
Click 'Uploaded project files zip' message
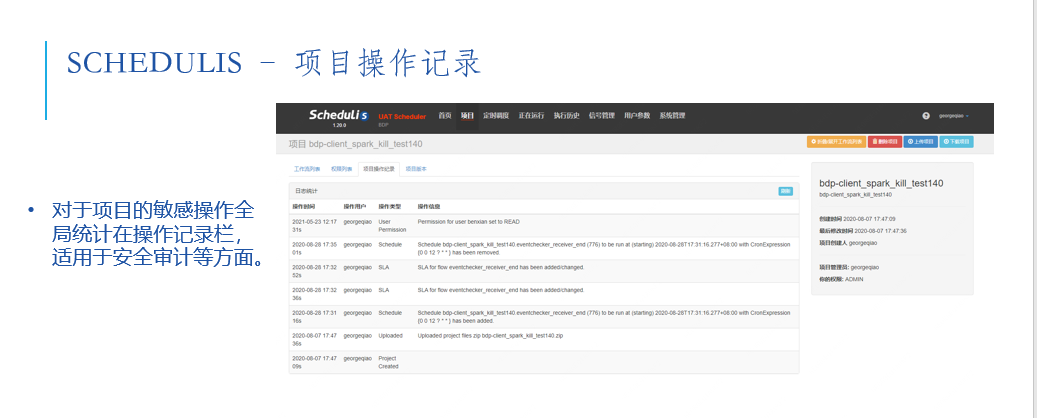pyautogui.click(x=490, y=336)
